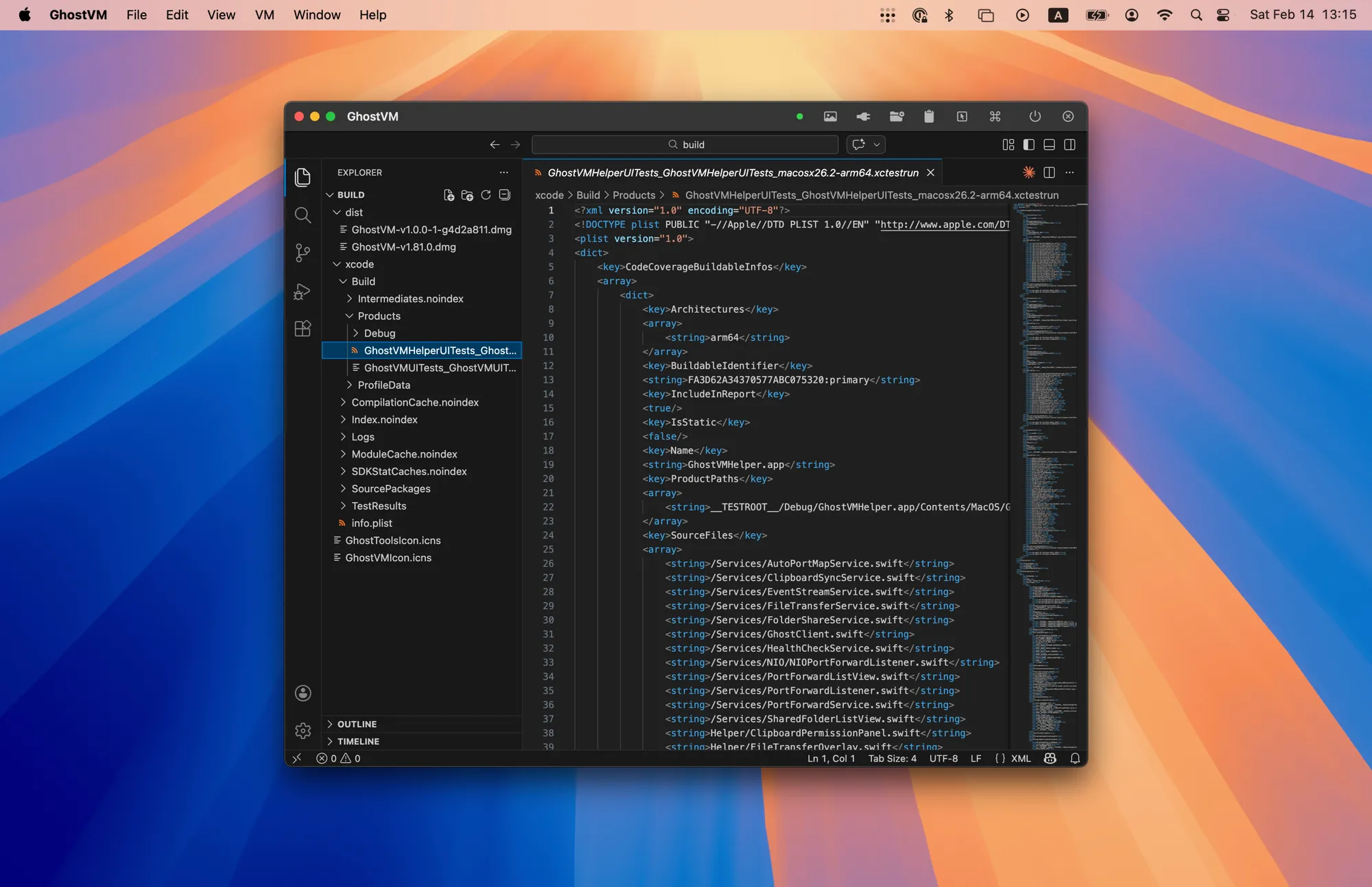Screen dimensions: 1372x887
Task: Click the Products breadcrumb link
Action: point(635,195)
